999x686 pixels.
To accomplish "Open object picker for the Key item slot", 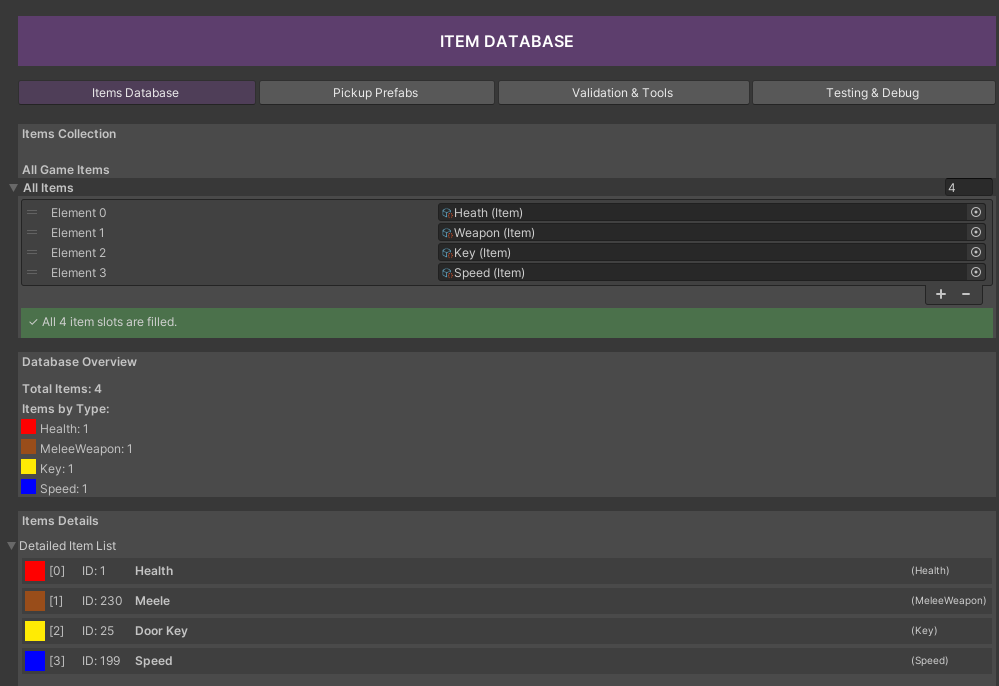I will coord(975,252).
